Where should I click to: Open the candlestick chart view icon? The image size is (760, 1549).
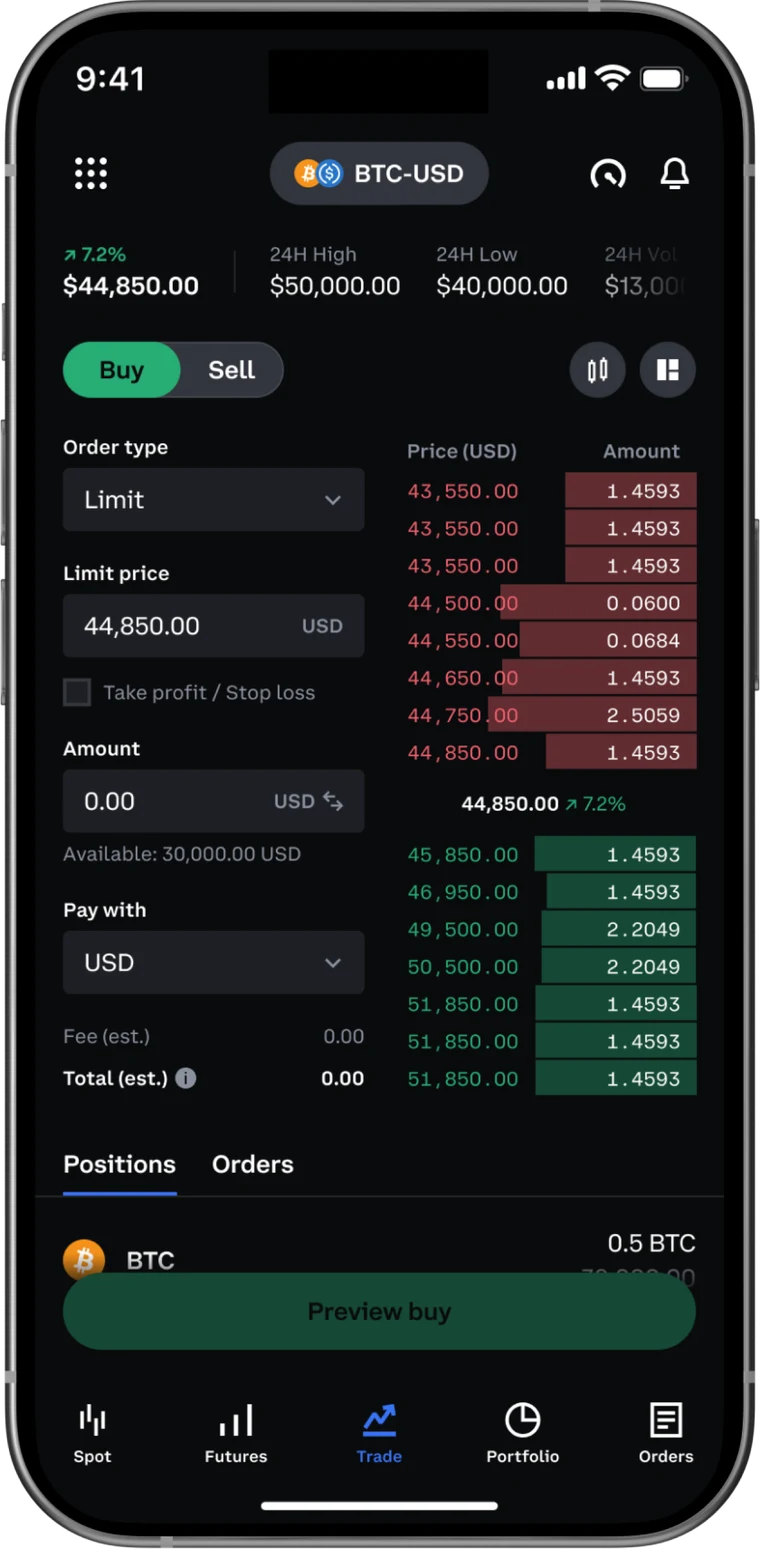point(597,370)
